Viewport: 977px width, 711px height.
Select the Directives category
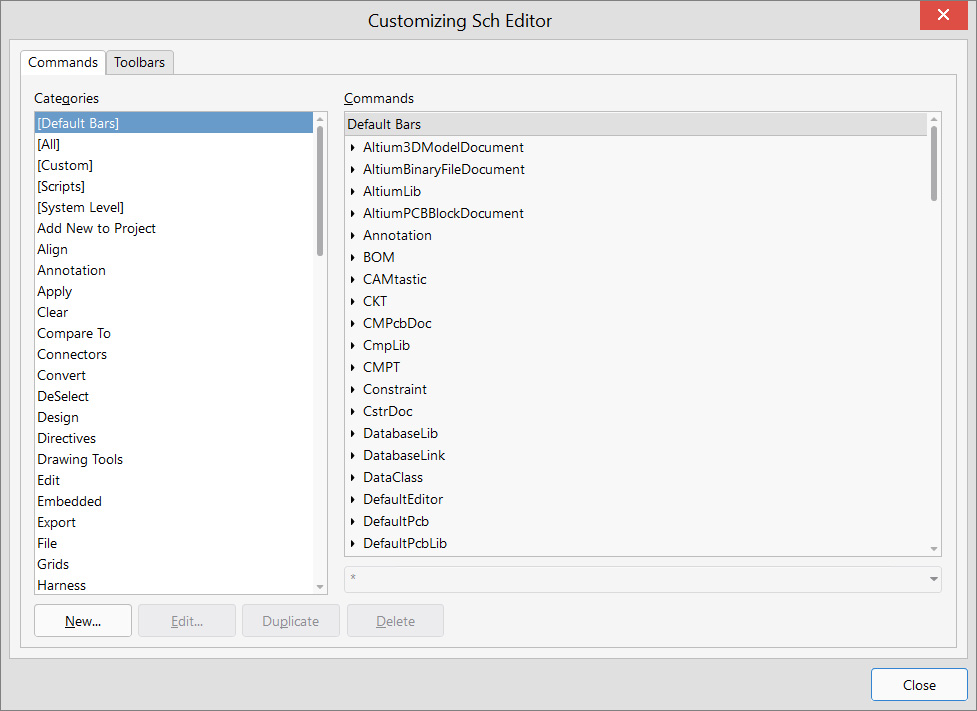(x=174, y=438)
